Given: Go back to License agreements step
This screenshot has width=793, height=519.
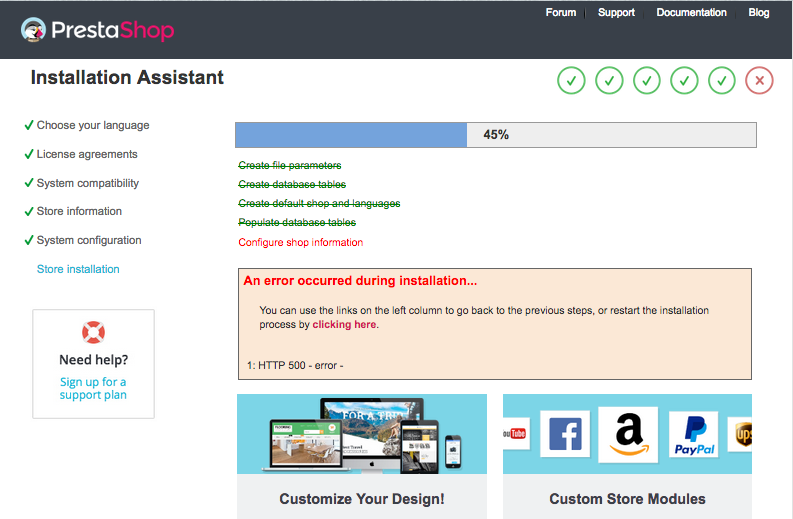Looking at the screenshot, I should (87, 154).
